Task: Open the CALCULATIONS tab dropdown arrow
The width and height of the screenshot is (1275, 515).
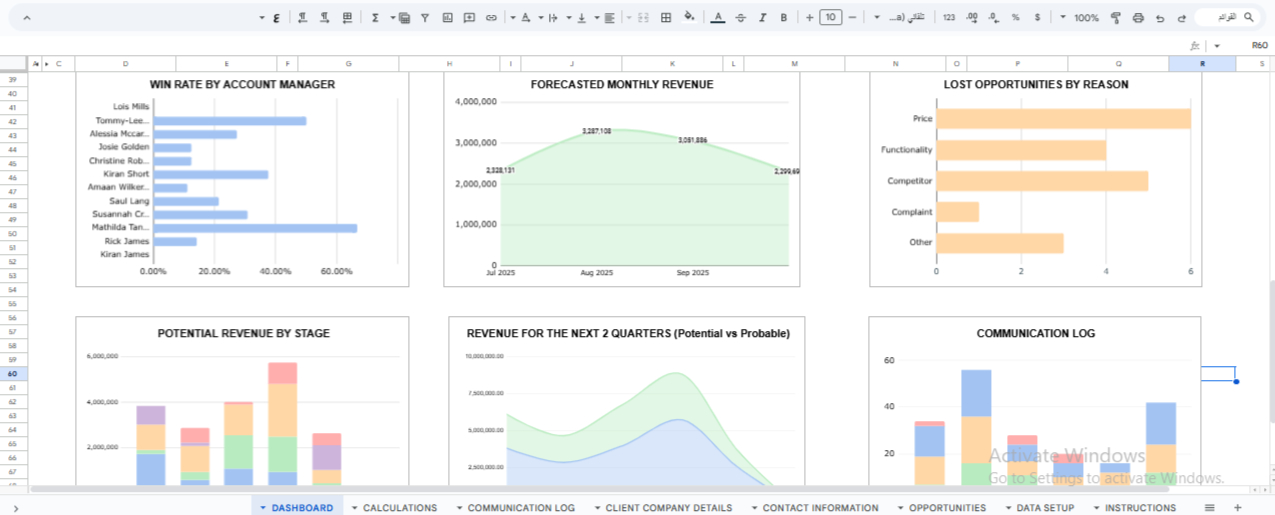Action: coord(355,508)
